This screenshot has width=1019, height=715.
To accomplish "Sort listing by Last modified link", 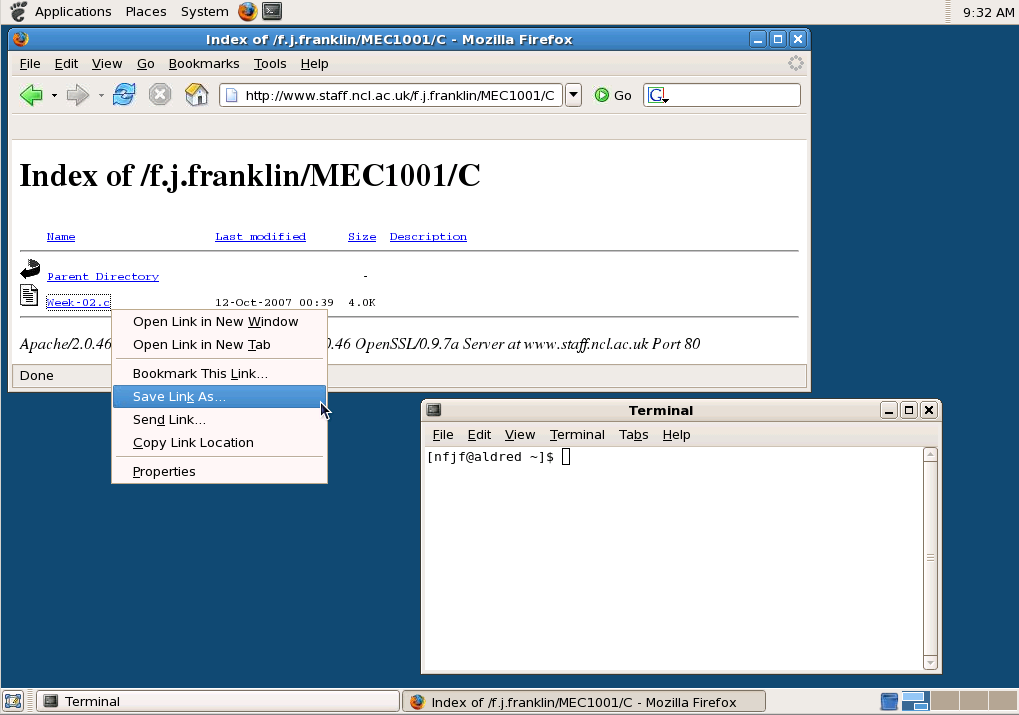I will pos(260,237).
